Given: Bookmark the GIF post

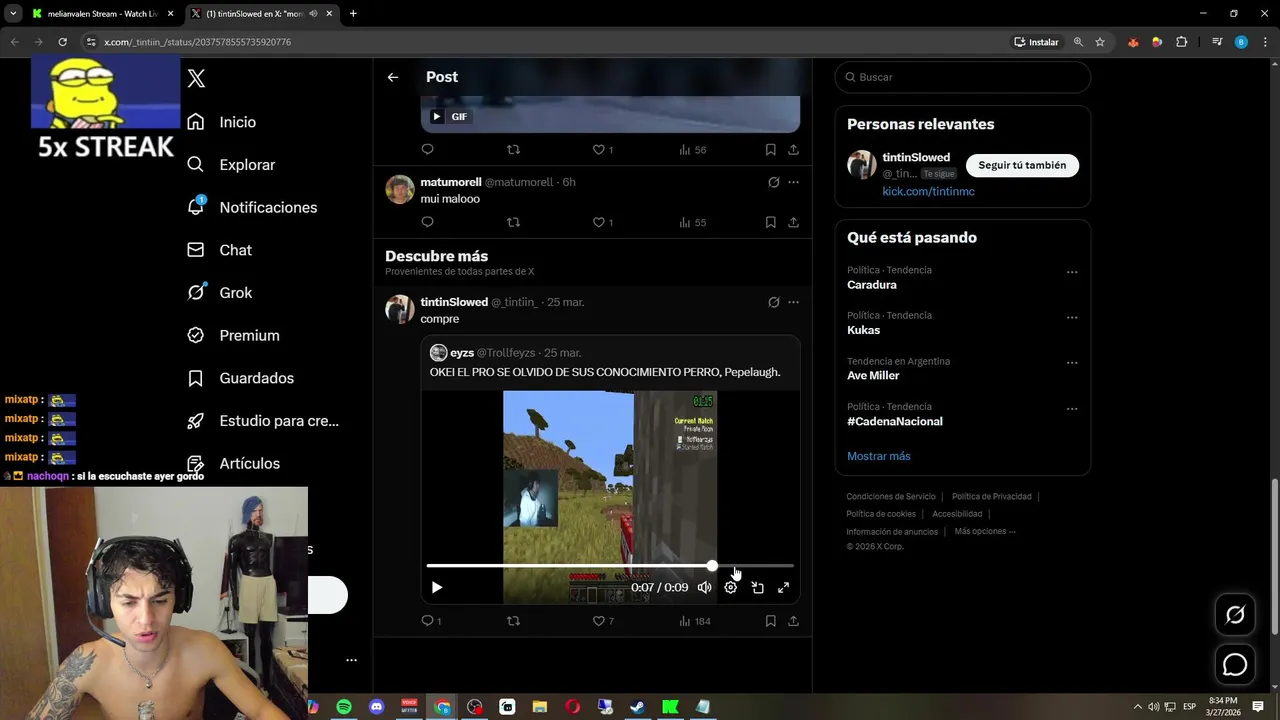Looking at the screenshot, I should click(x=770, y=150).
